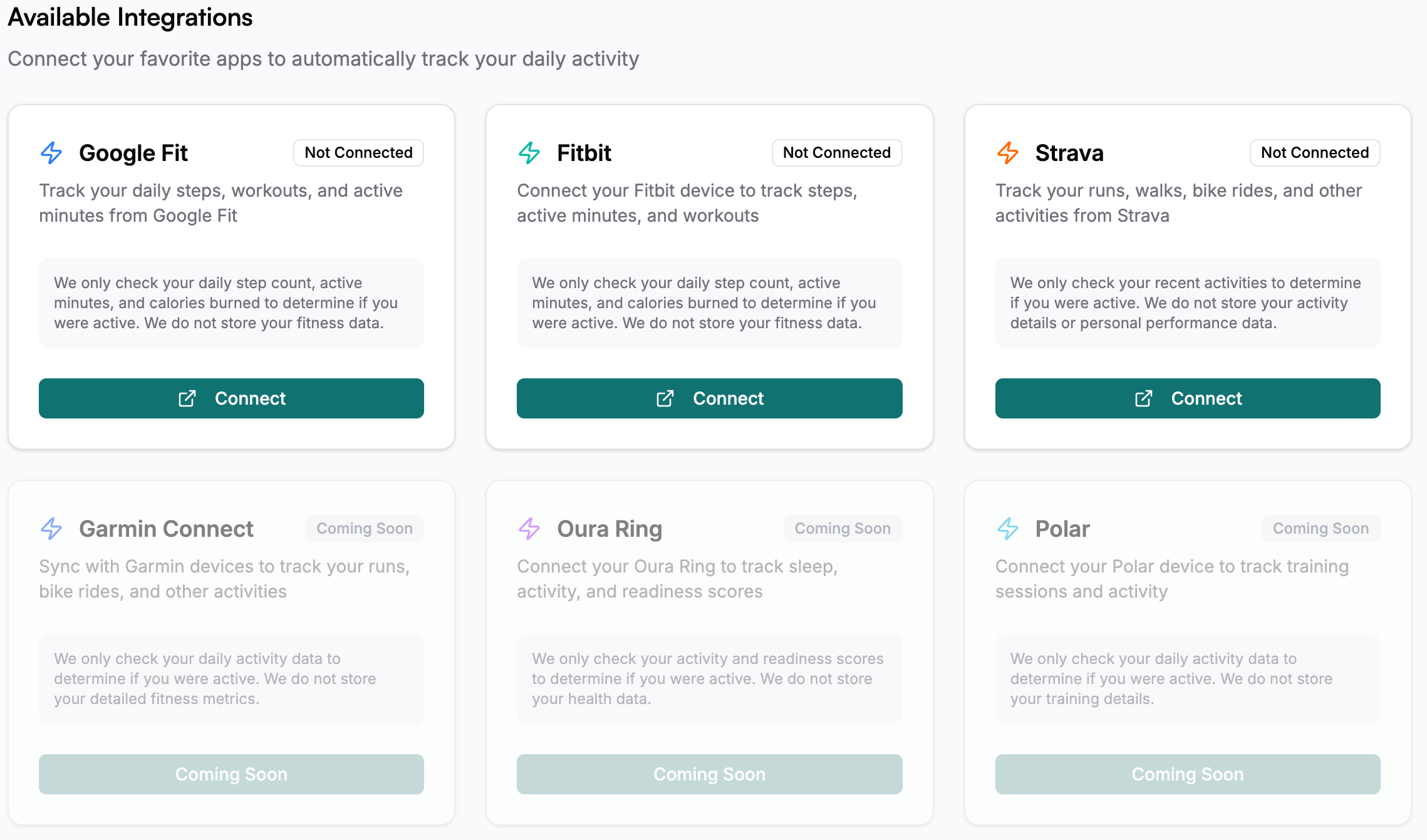Click external-link icon in Google Fit Connect button

[x=187, y=398]
